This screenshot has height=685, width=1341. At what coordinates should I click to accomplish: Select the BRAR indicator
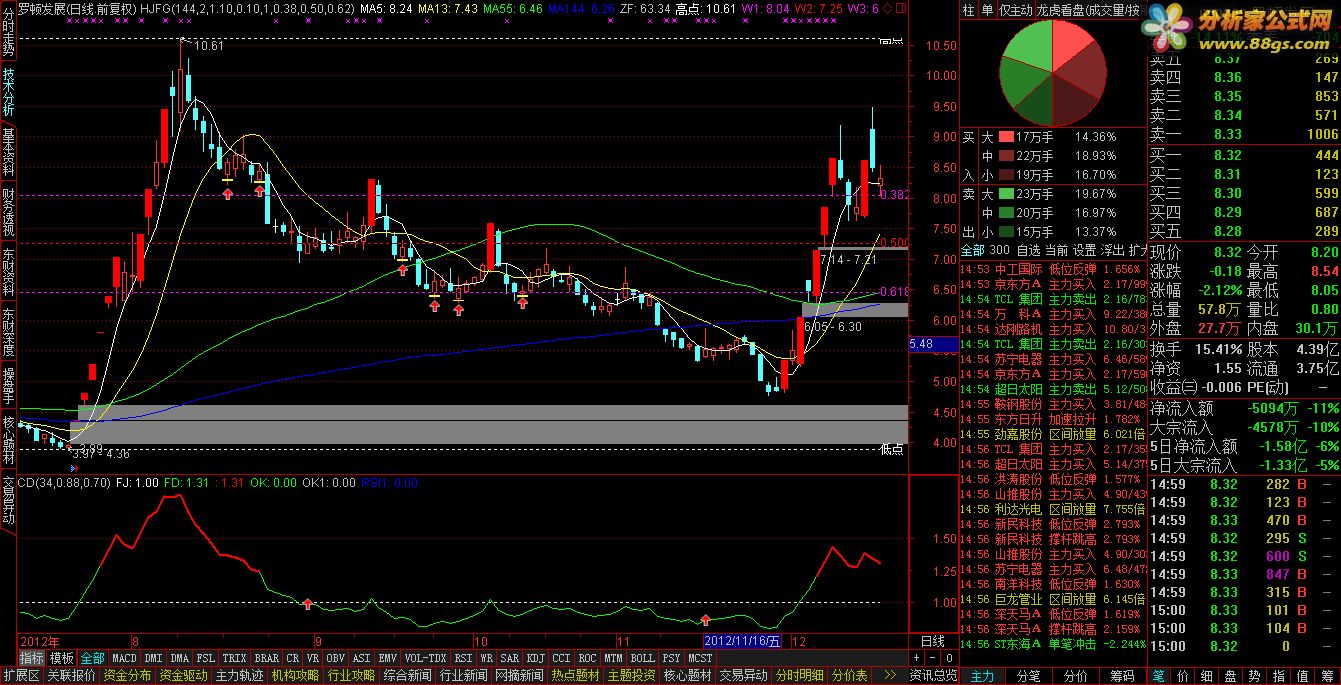pos(266,659)
